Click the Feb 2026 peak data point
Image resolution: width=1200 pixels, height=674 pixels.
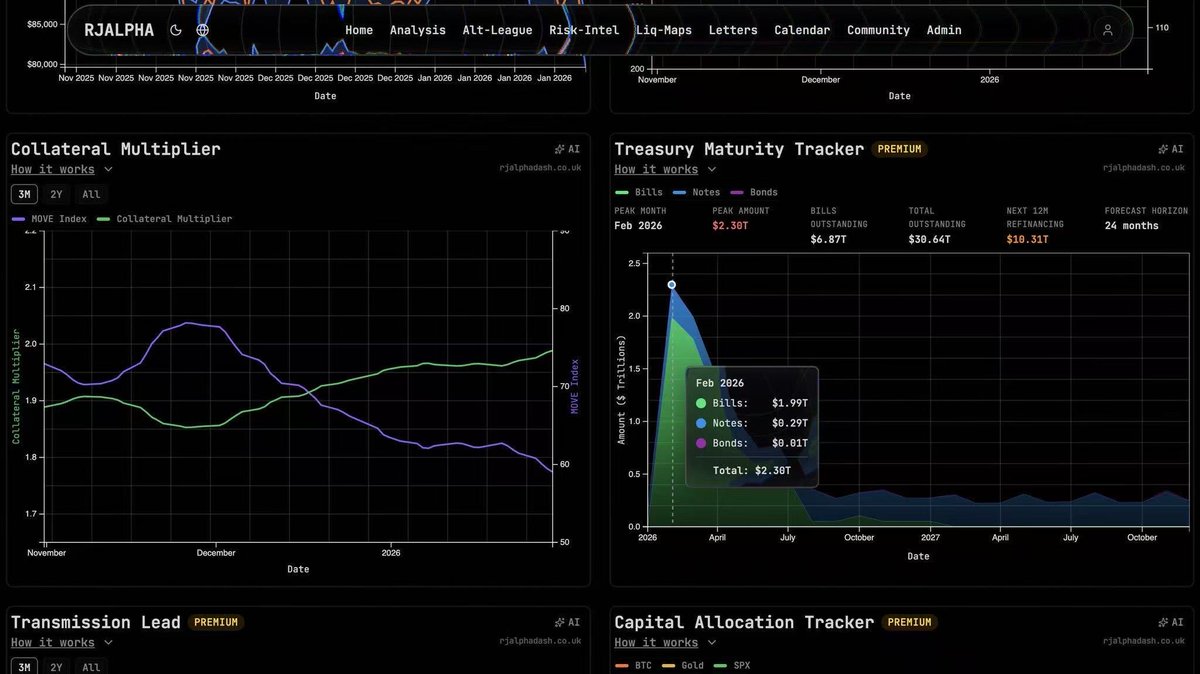pos(672,285)
